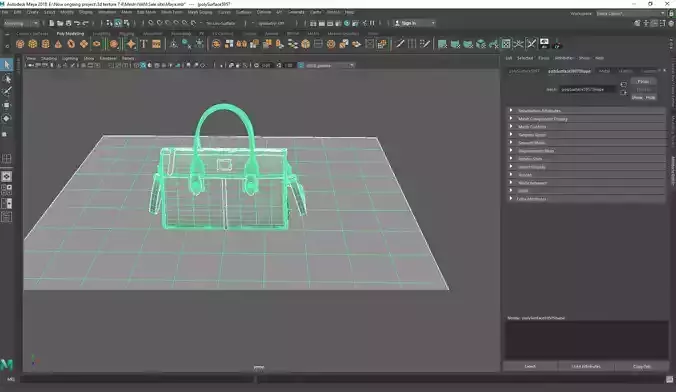Open the sRGB gamma view transform dropdown
The height and width of the screenshot is (392, 676).
click(x=330, y=66)
